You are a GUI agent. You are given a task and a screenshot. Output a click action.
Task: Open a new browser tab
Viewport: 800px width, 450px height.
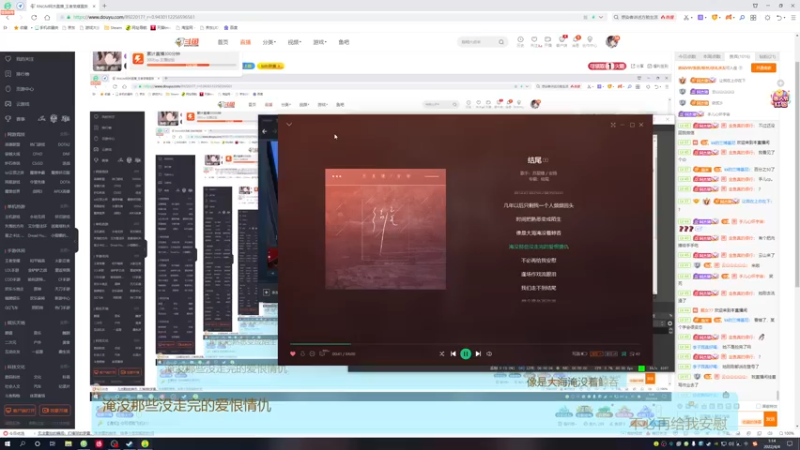(x=104, y=6)
